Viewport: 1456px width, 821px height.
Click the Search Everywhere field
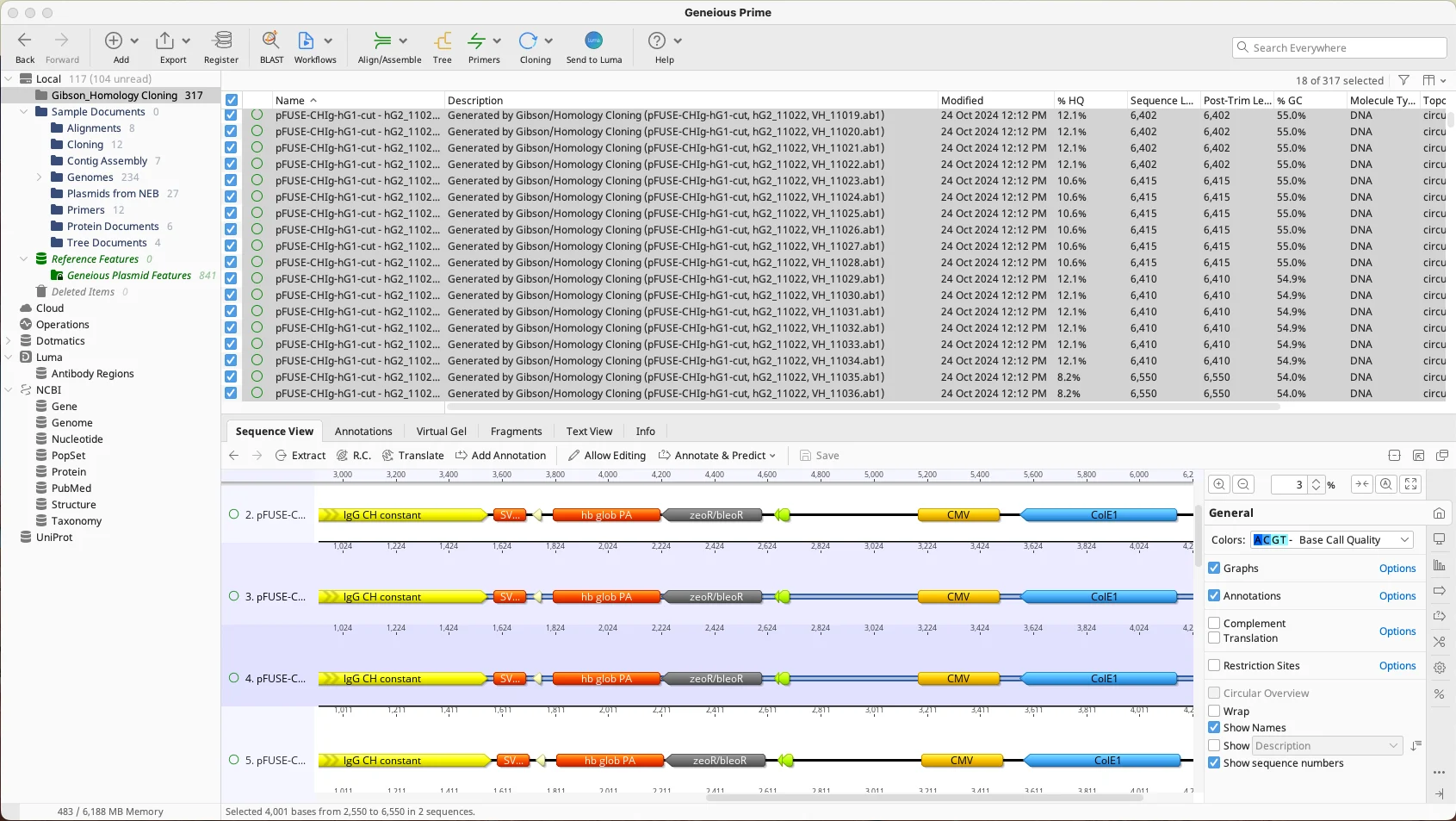tap(1340, 48)
